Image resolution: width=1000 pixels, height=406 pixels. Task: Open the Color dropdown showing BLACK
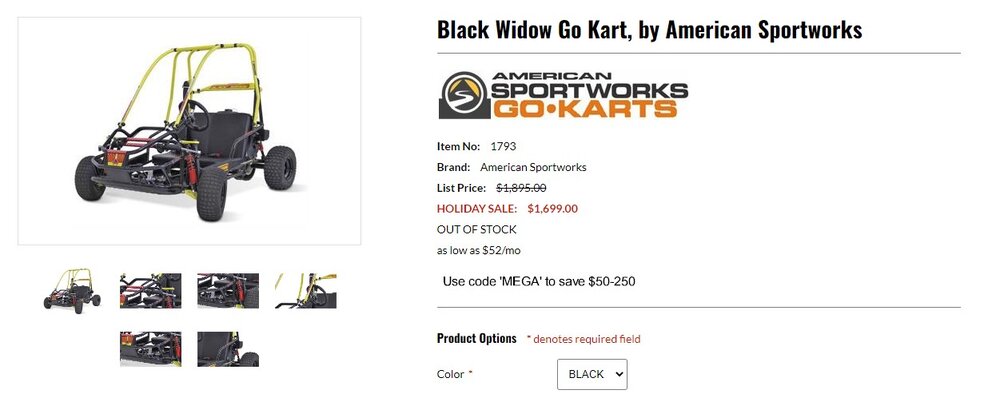click(x=592, y=374)
